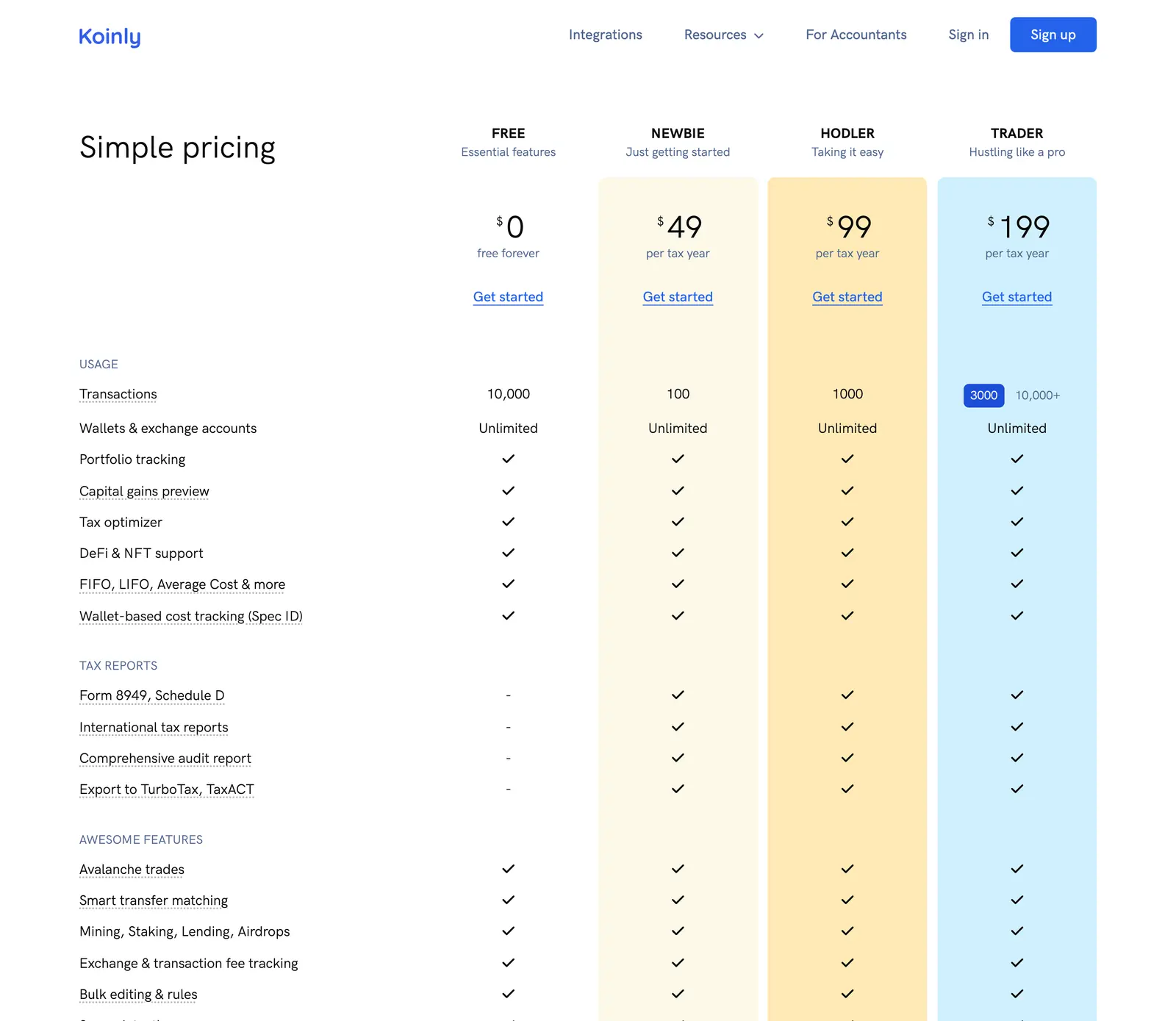Click Exchange fee tracking checkmark in NEWBIE column

point(678,963)
